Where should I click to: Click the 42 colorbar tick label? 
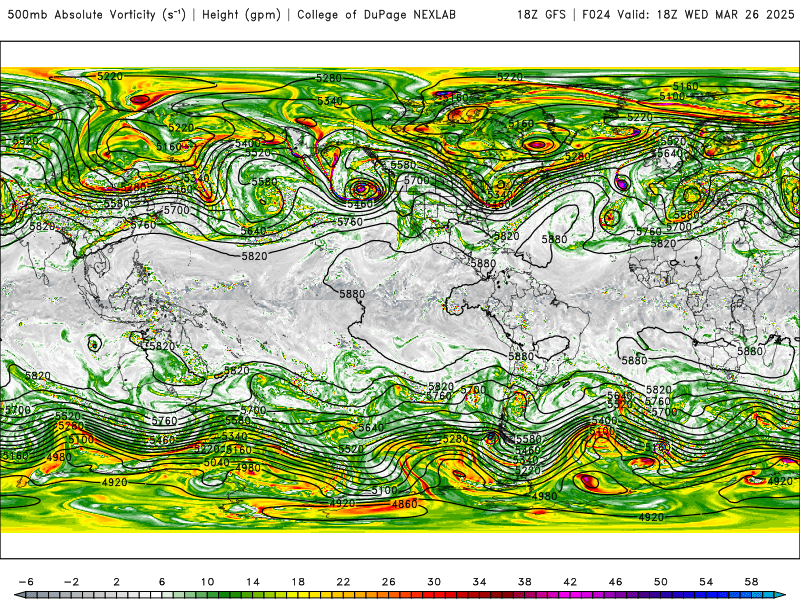570,582
